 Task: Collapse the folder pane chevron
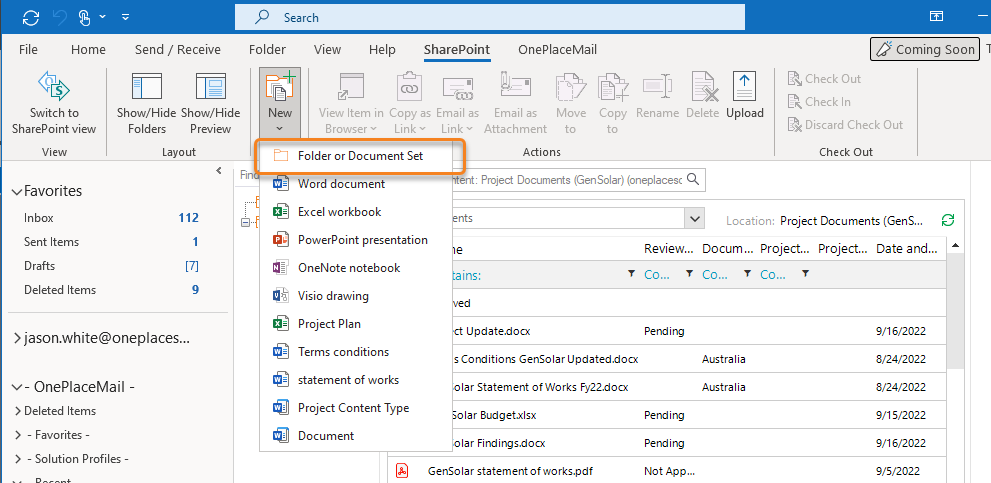pyautogui.click(x=219, y=171)
